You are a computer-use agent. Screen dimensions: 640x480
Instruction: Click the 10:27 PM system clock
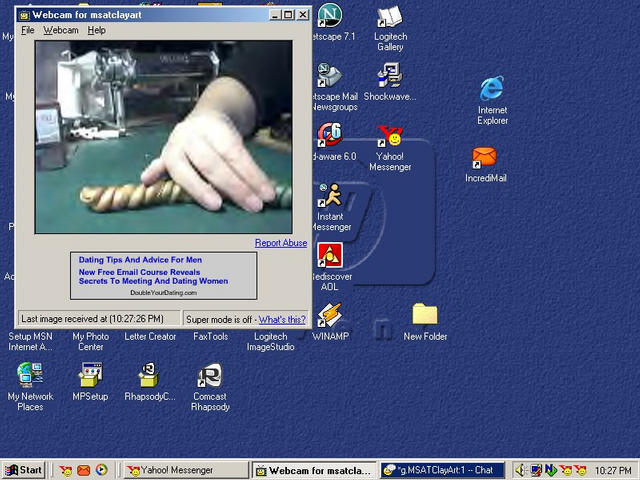tap(613, 471)
